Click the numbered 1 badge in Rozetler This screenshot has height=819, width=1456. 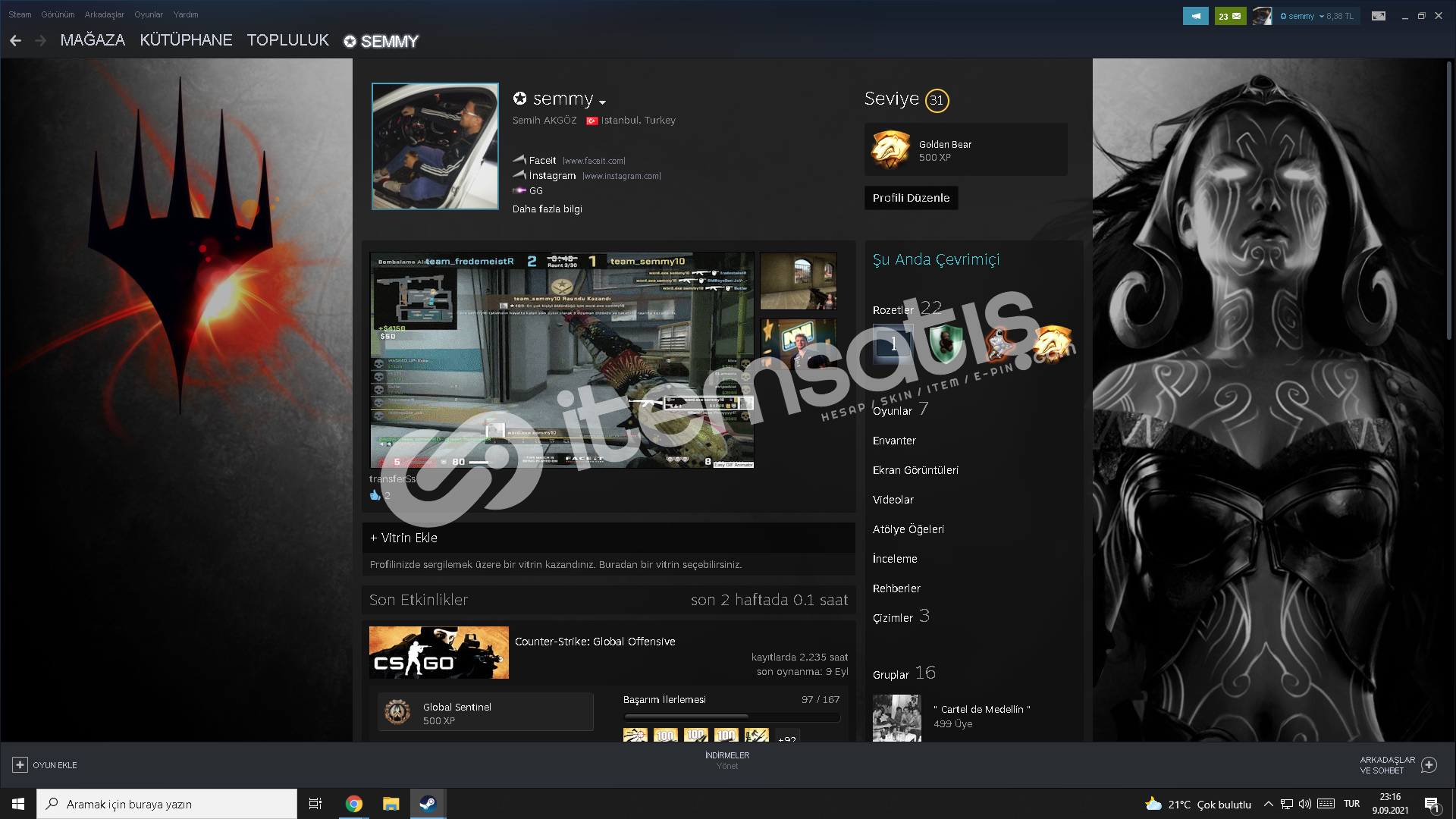tap(893, 344)
